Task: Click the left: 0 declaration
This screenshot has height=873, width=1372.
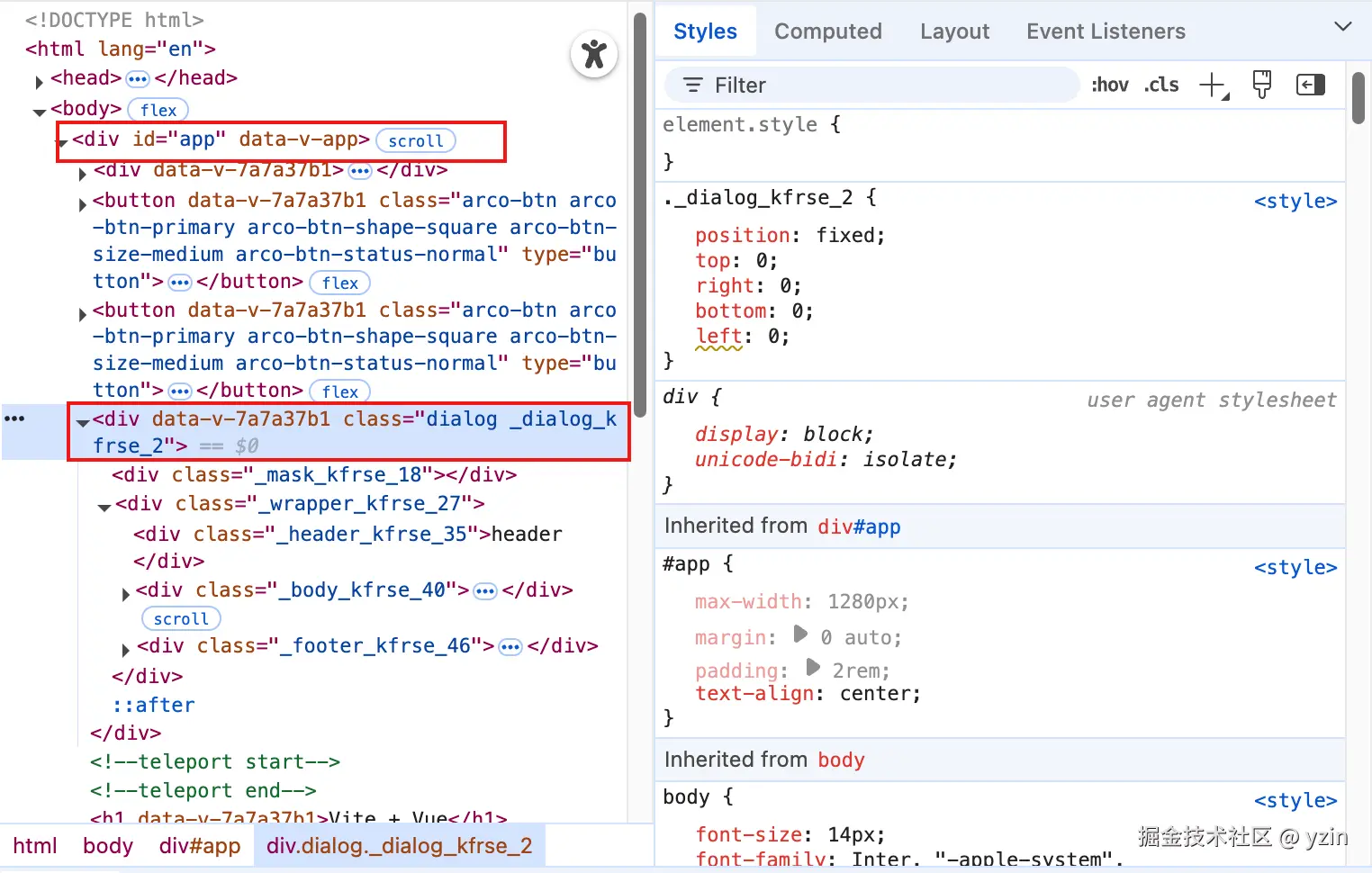Action: 742,337
